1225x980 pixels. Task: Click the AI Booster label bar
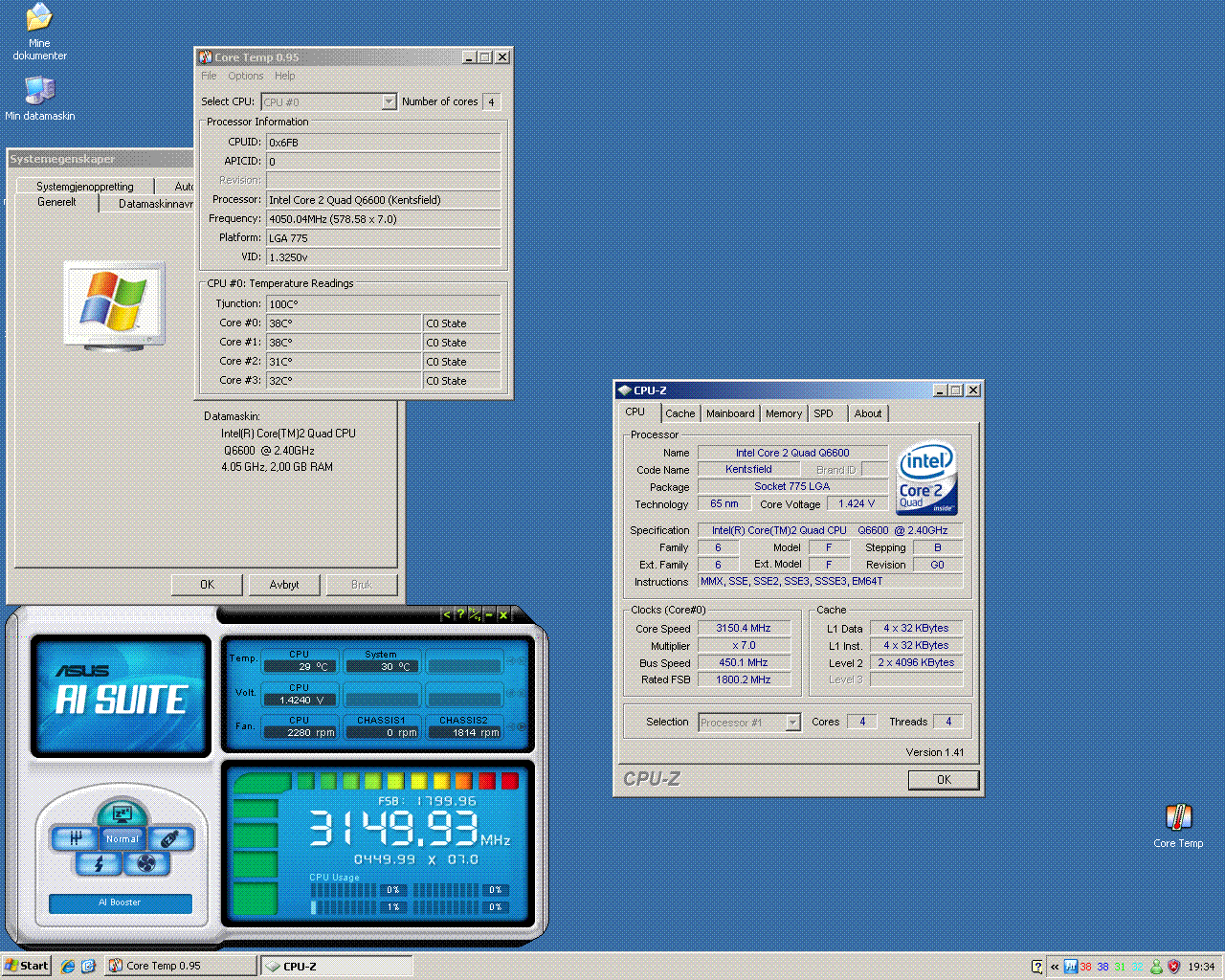120,902
